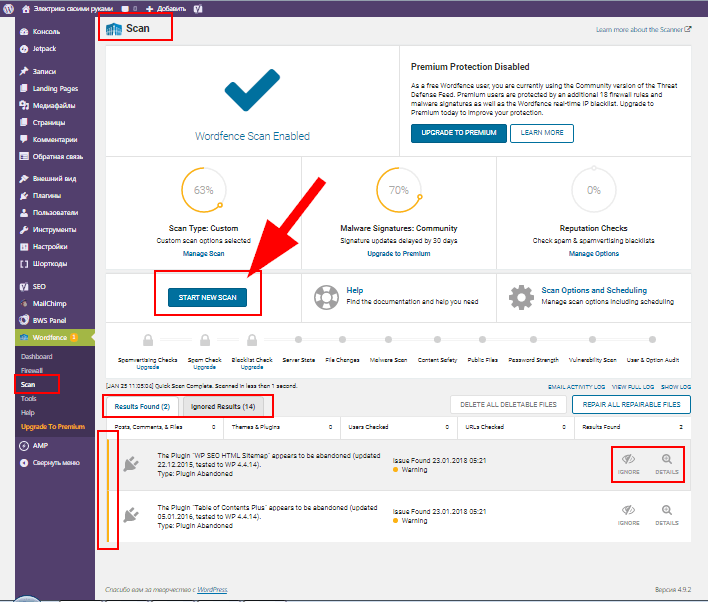
Task: Collapse menu with Свернуть меню
Action: (55, 463)
